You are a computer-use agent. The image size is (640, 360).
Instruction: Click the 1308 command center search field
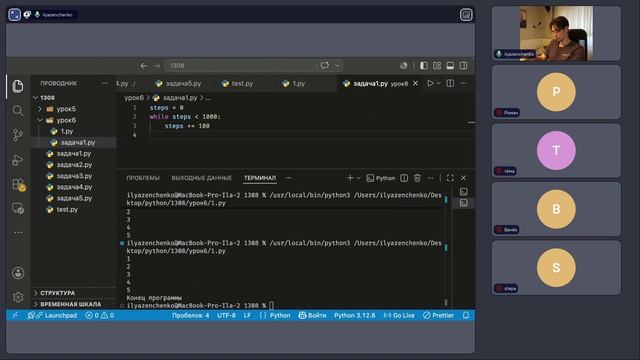click(241, 65)
